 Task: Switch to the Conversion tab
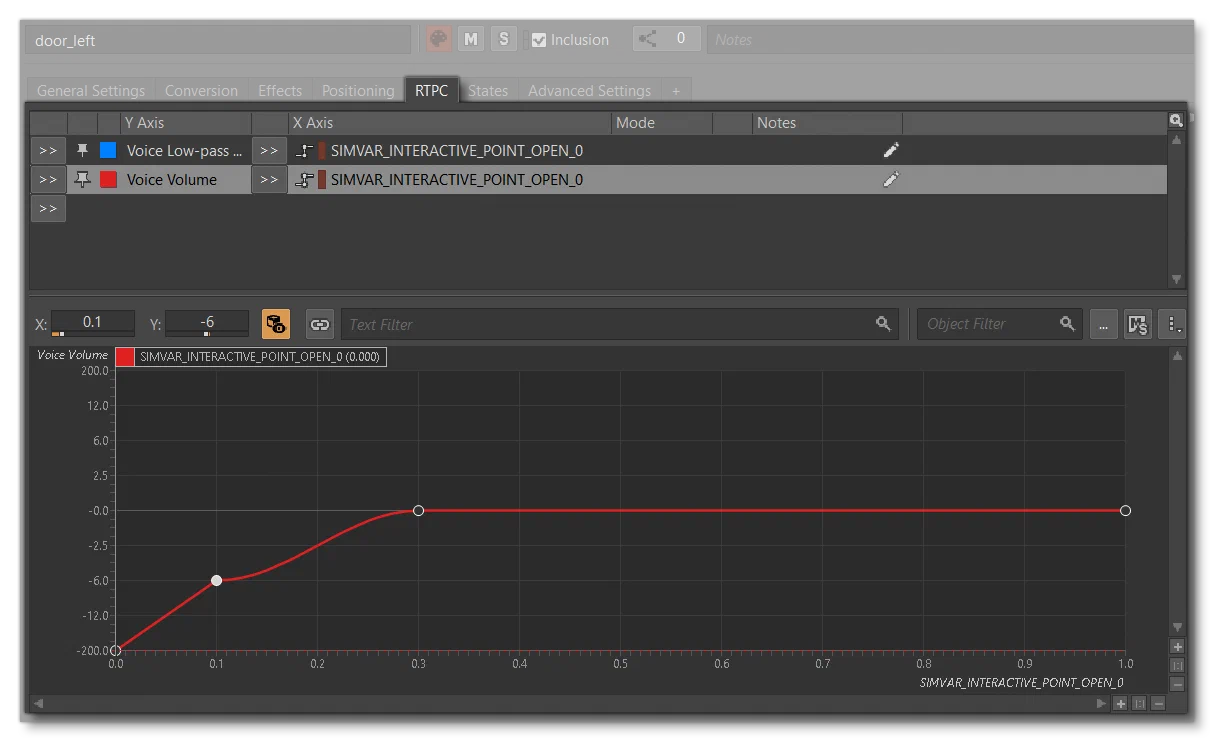201,90
